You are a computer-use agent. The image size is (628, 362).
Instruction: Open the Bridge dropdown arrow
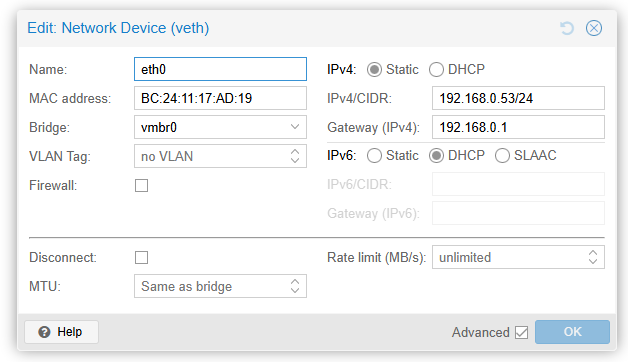tap(295, 127)
